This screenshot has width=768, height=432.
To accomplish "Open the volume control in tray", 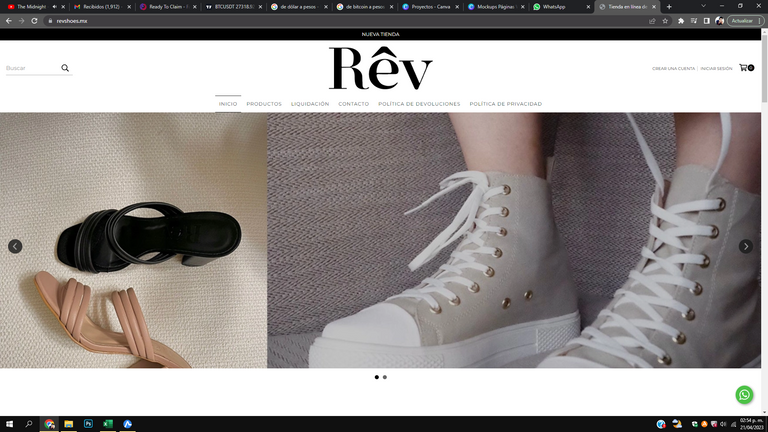I will point(723,424).
